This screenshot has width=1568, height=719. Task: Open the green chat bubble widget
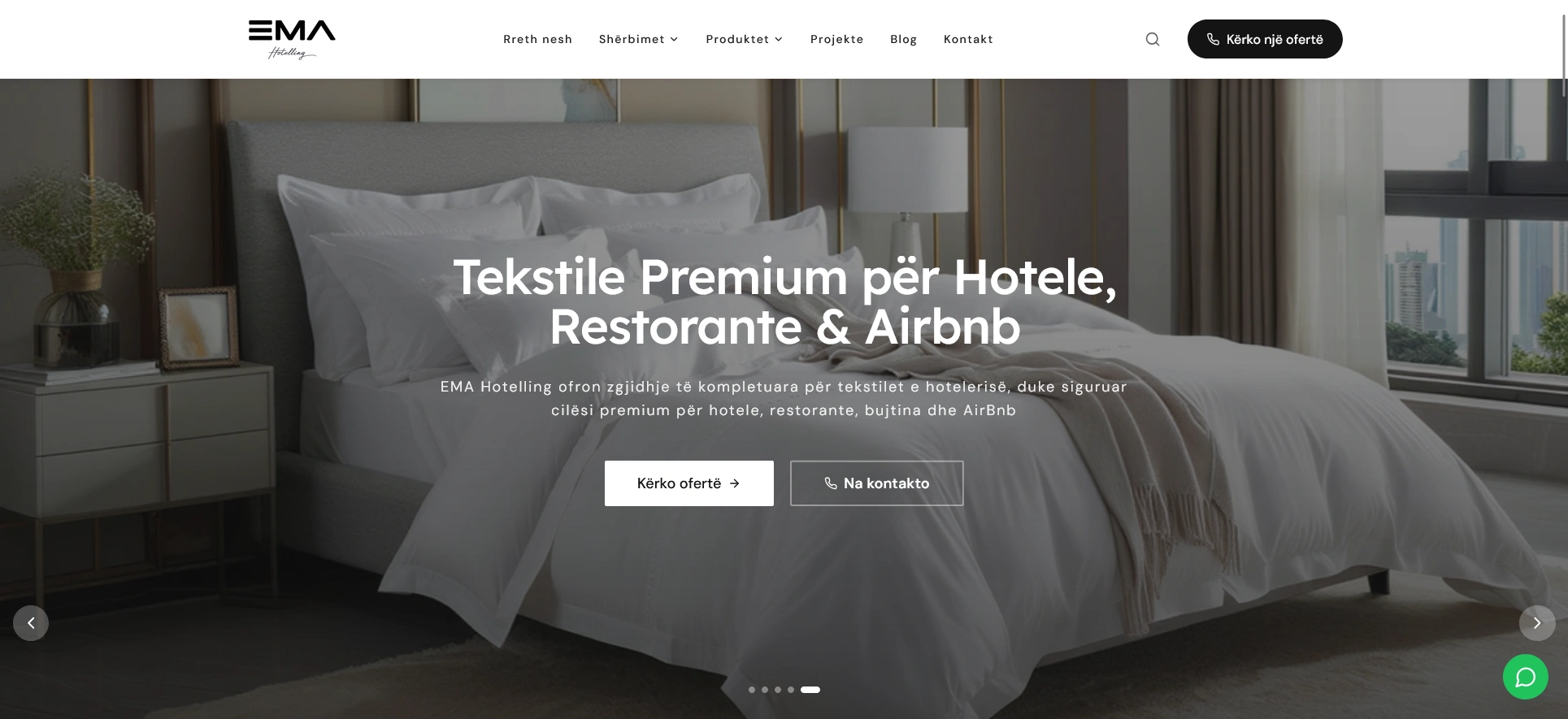[1525, 677]
